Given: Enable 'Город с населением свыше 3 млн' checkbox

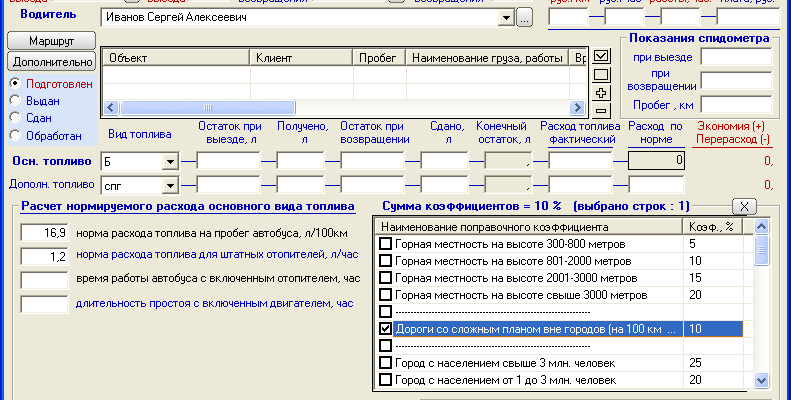Looking at the screenshot, I should (x=386, y=362).
